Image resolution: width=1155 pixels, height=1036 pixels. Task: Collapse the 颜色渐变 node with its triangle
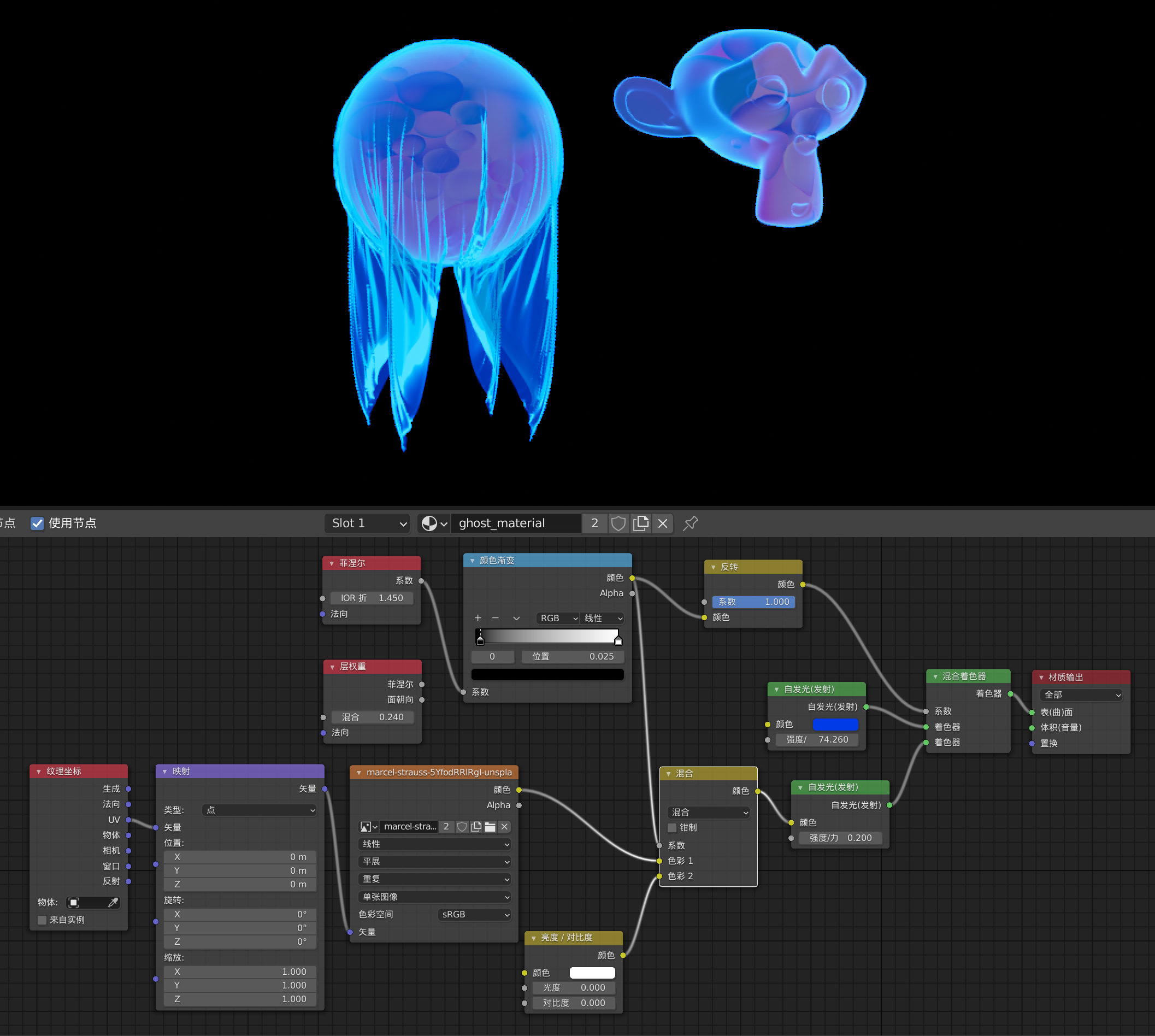473,561
